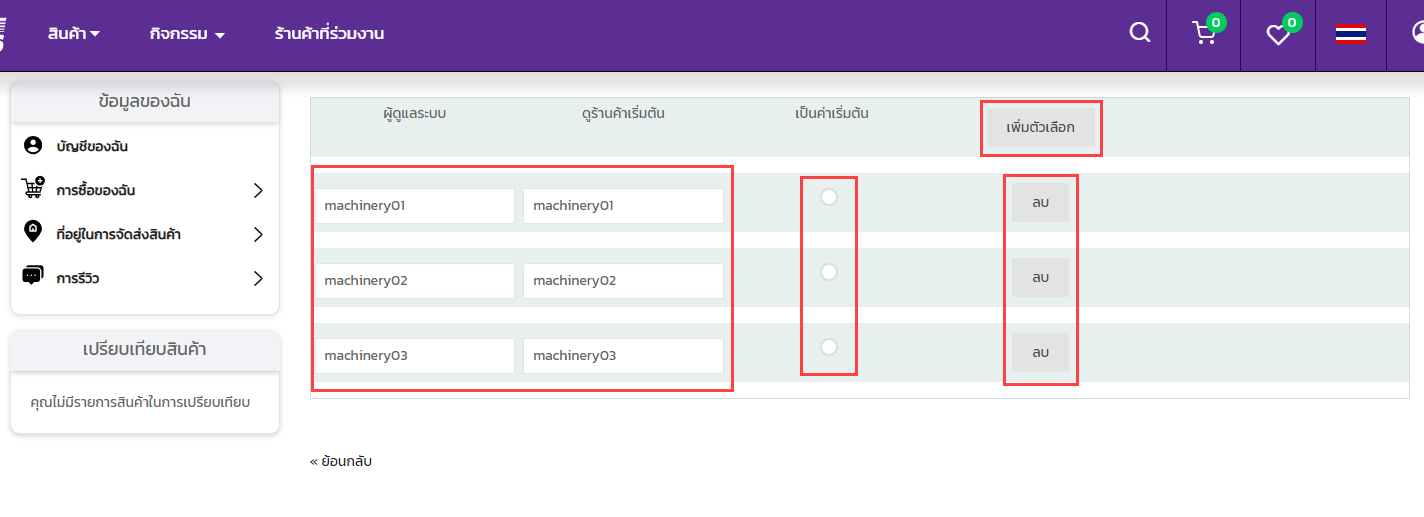1424x517 pixels.
Task: Click the ย้อนกลับ back link
Action: click(x=341, y=461)
